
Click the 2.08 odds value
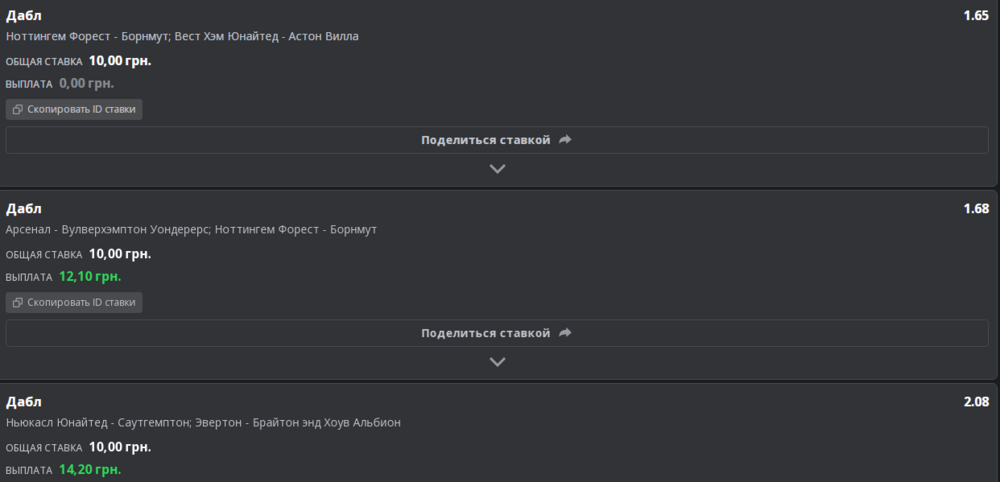click(976, 402)
